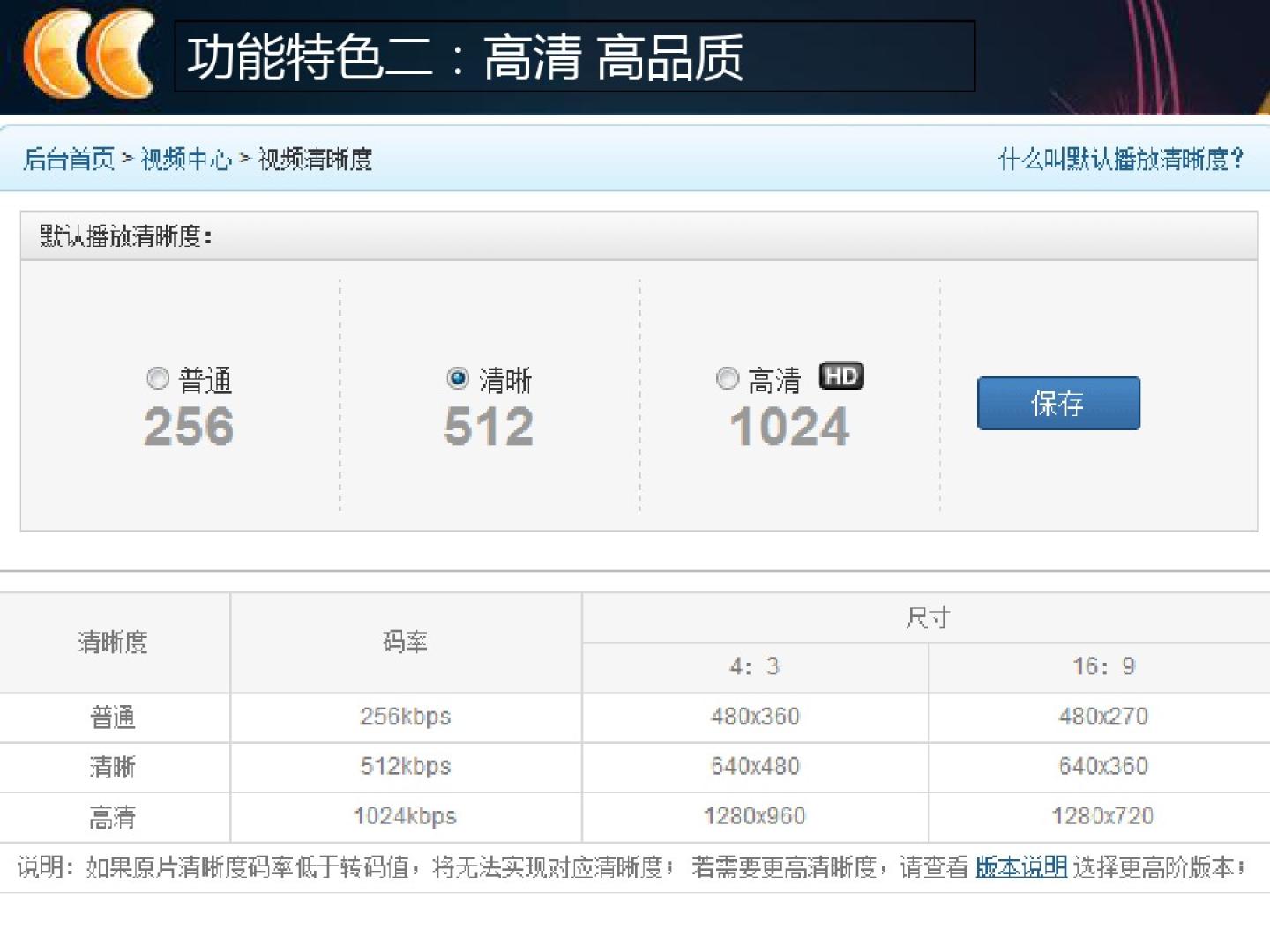Click the 清晰度 column header
1270x952 pixels.
click(113, 642)
